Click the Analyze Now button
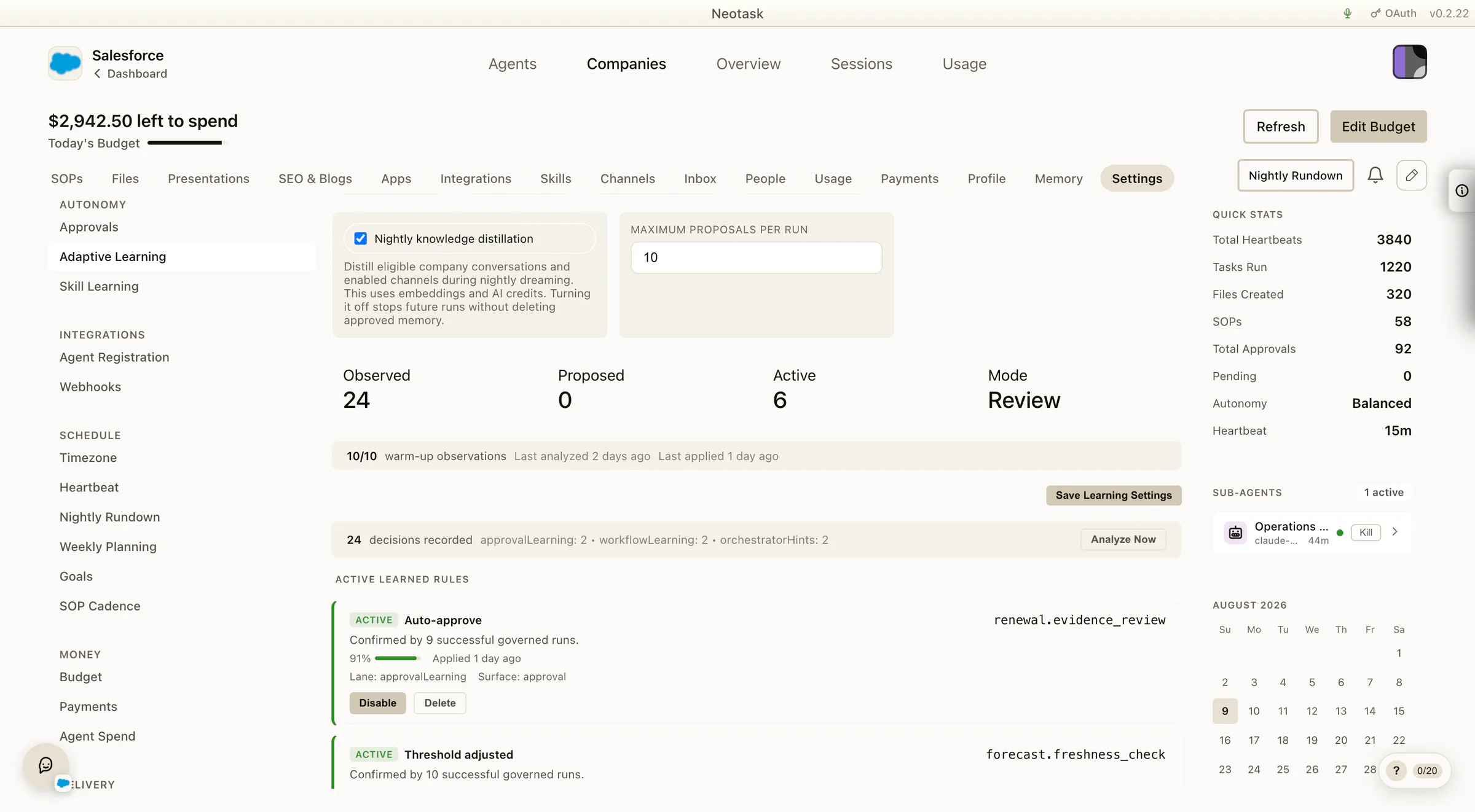This screenshot has height=812, width=1475. pos(1123,540)
